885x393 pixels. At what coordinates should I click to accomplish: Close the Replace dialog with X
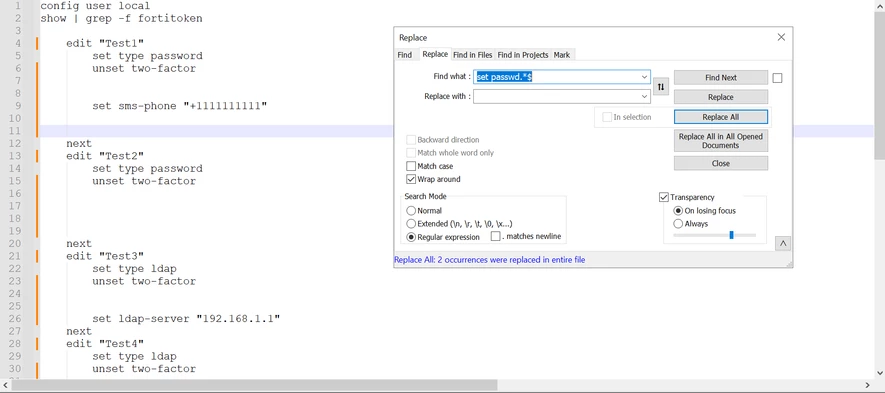point(781,37)
